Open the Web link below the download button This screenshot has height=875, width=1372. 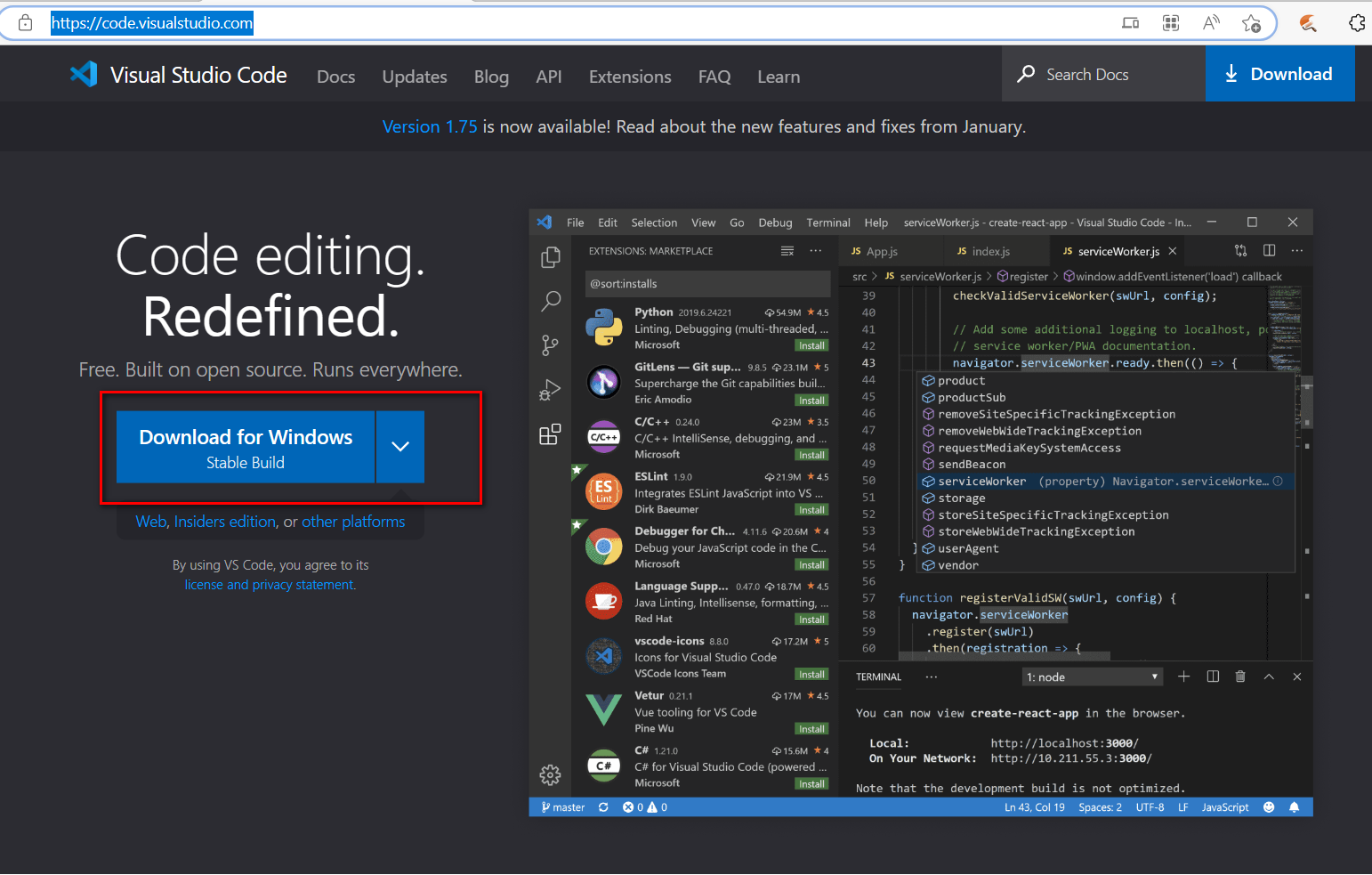[151, 522]
